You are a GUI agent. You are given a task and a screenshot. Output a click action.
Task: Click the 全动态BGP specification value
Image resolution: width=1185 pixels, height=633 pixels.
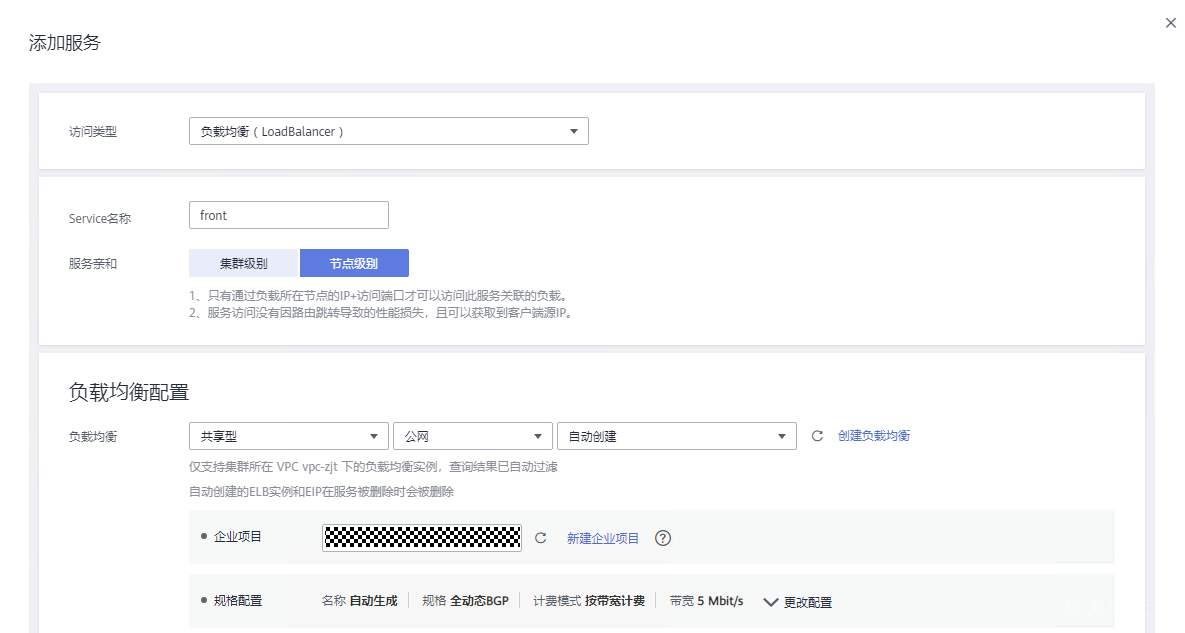point(479,601)
